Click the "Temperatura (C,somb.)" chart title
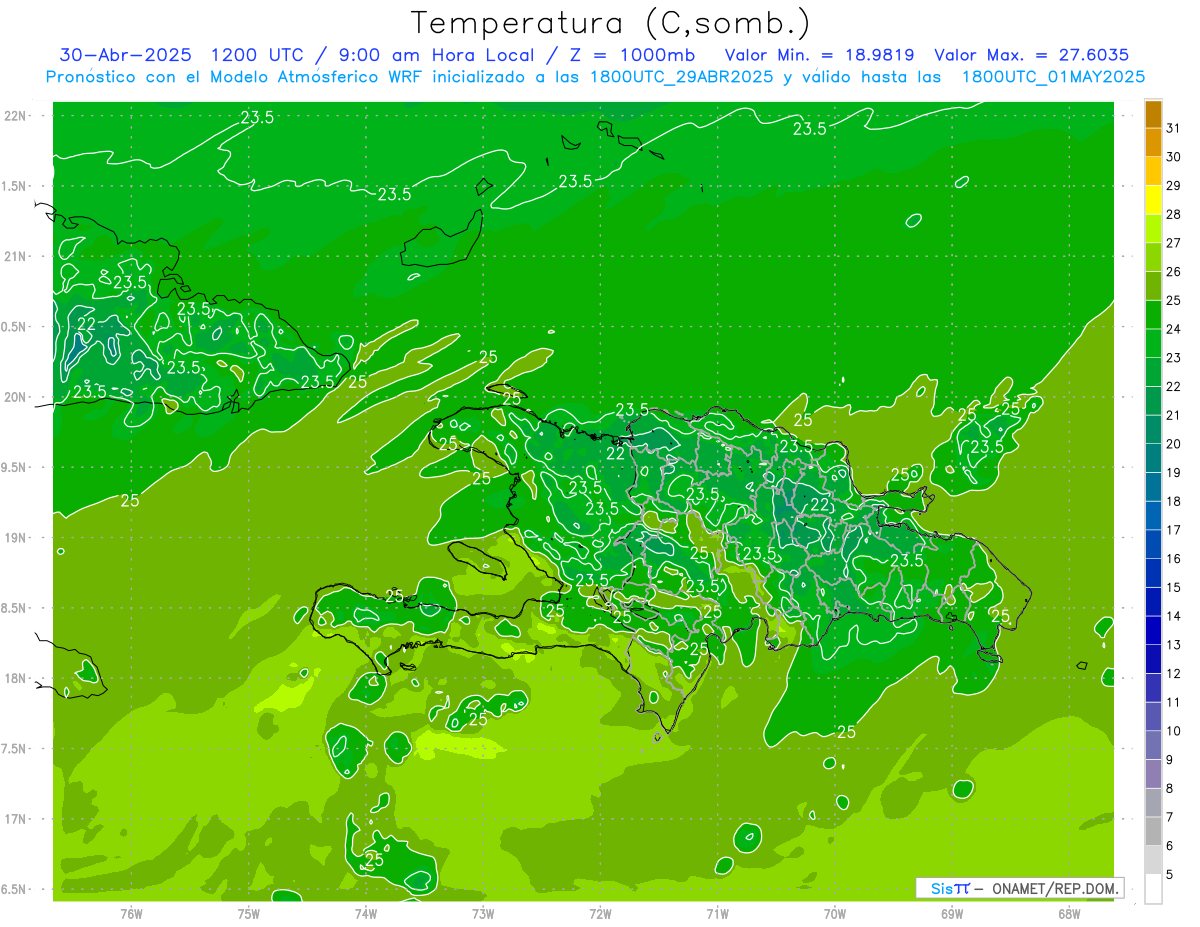The width and height of the screenshot is (1200, 927). (x=610, y=23)
